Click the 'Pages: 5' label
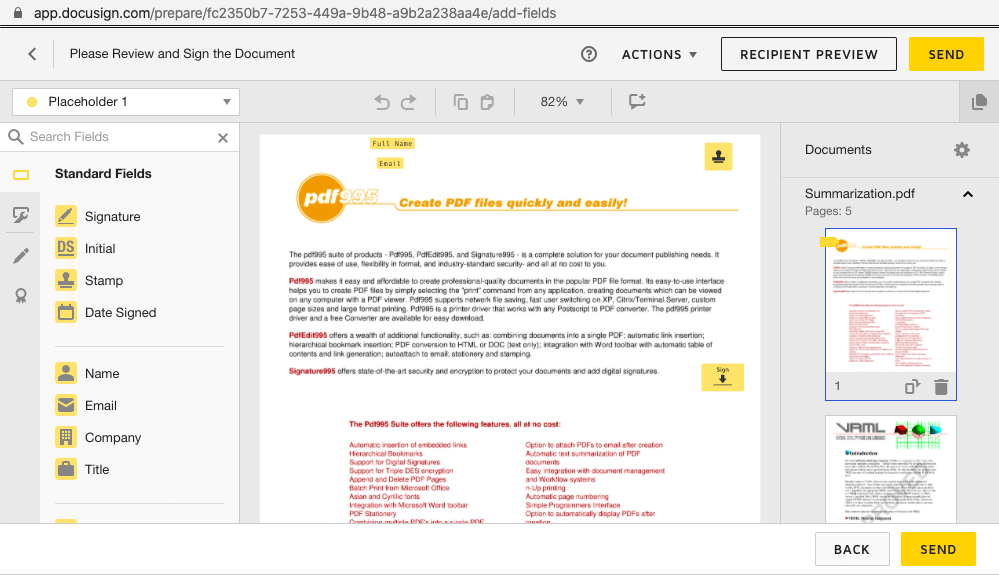 click(x=828, y=211)
